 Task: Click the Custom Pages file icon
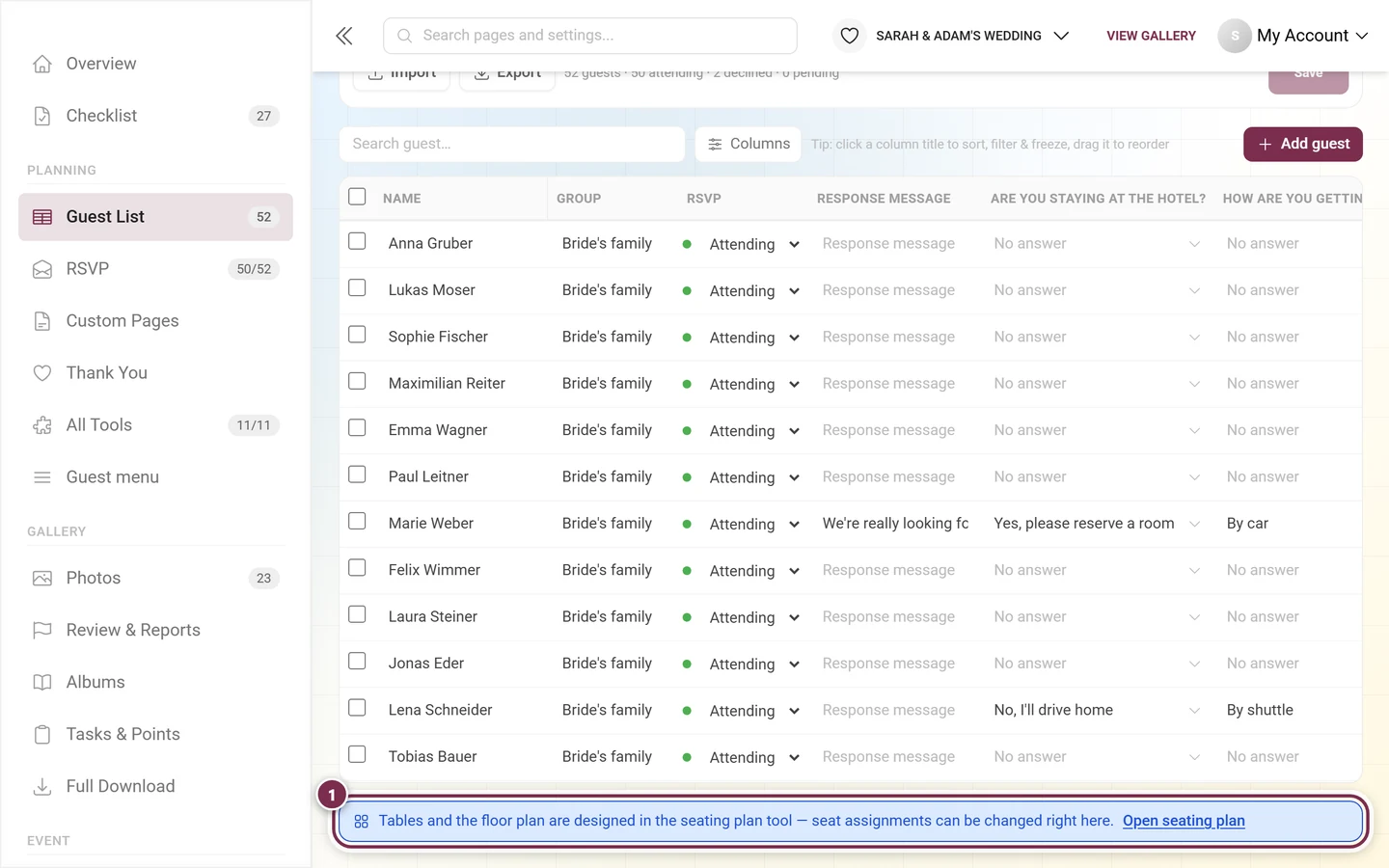point(42,321)
